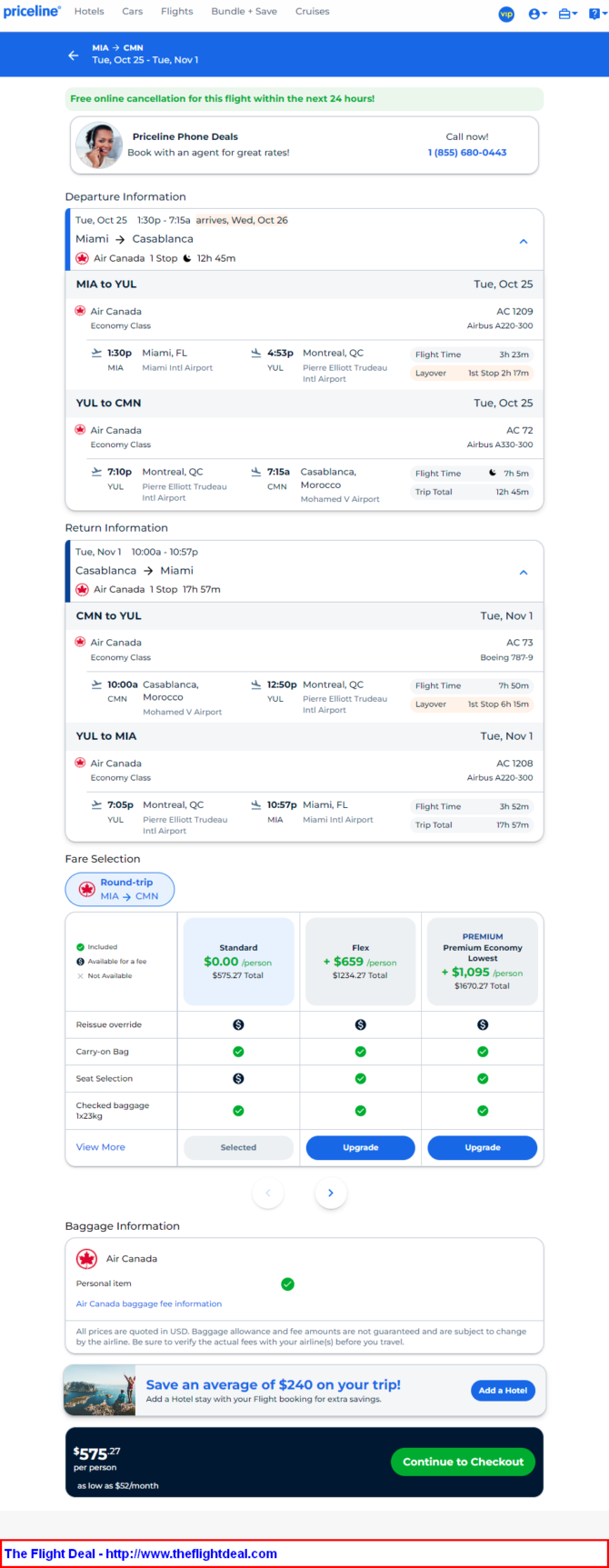Select the Standard fare card
The width and height of the screenshot is (609, 1568).
click(238, 962)
